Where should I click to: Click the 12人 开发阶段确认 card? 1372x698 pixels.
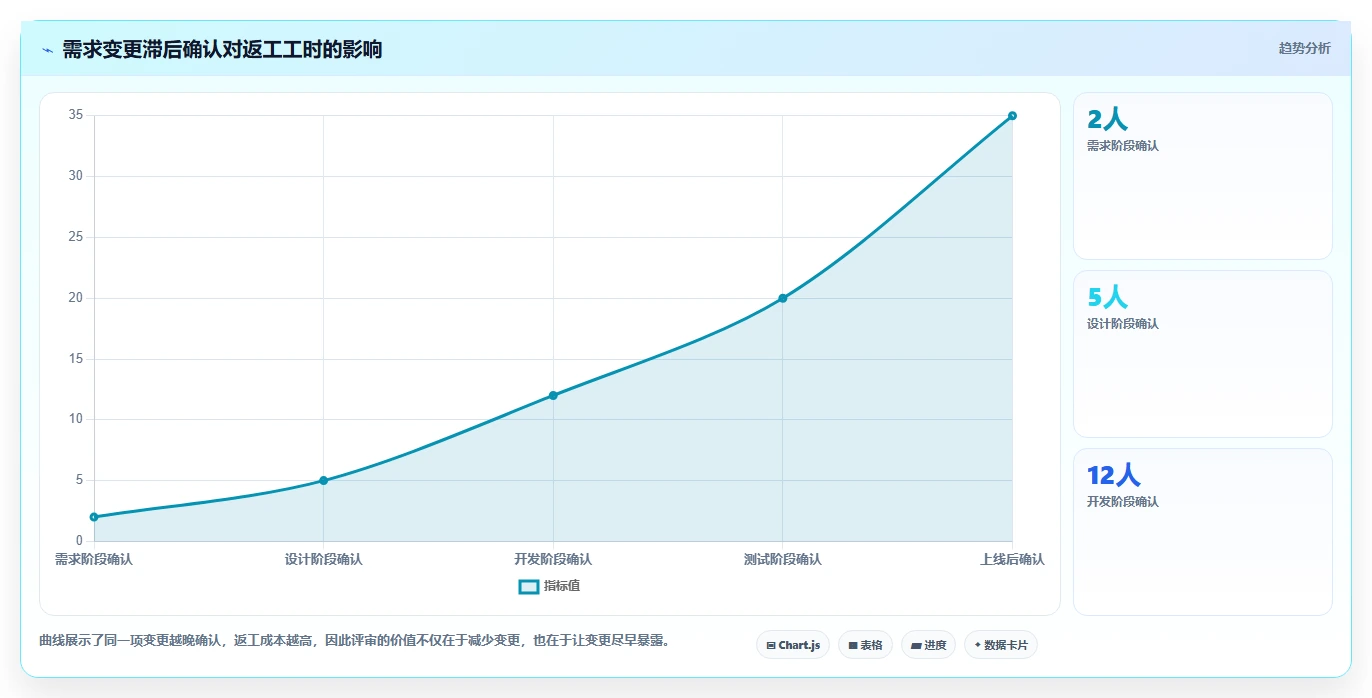click(1203, 532)
